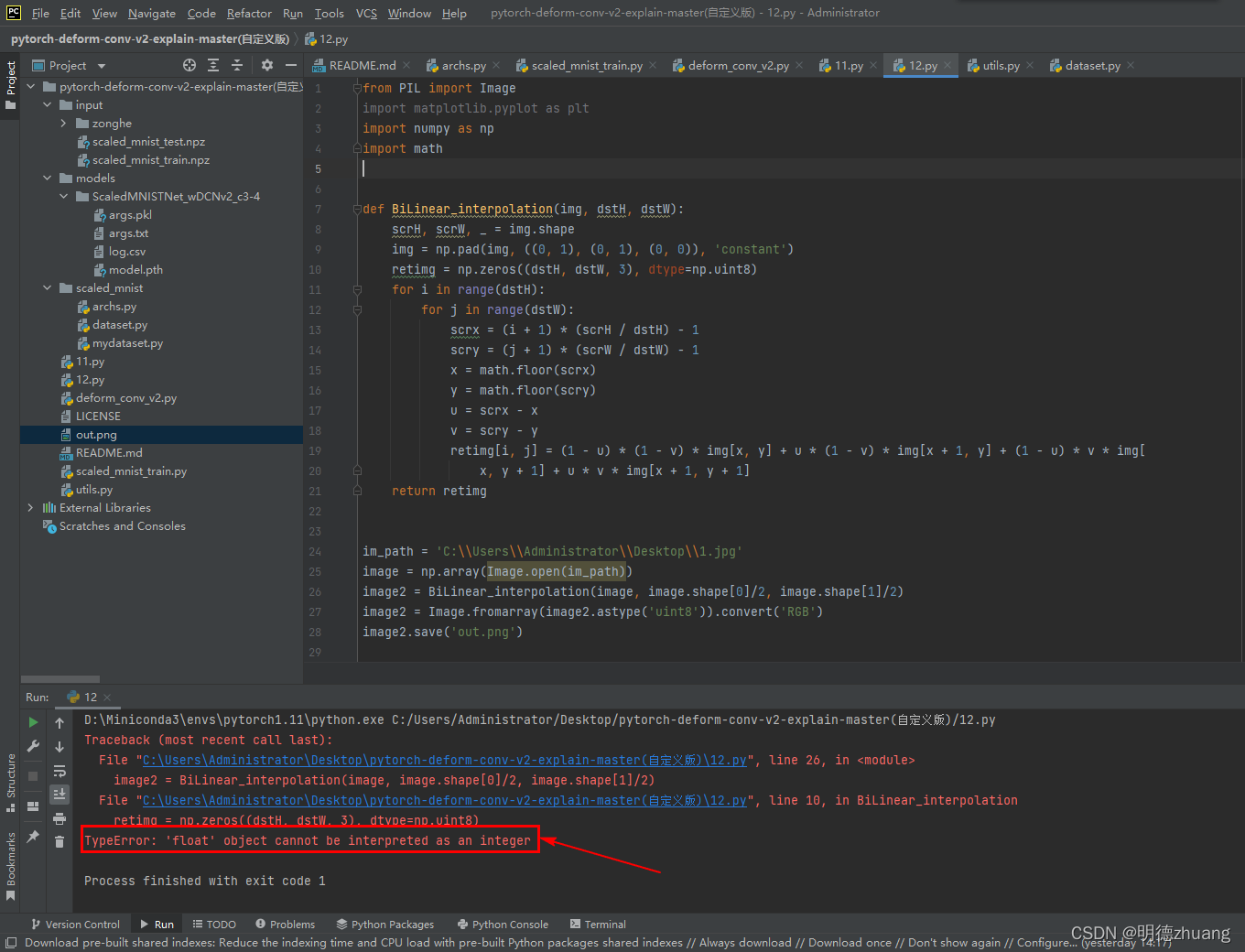Image resolution: width=1245 pixels, height=952 pixels.
Task: Select mydataset.py in project tree
Action: coord(127,343)
